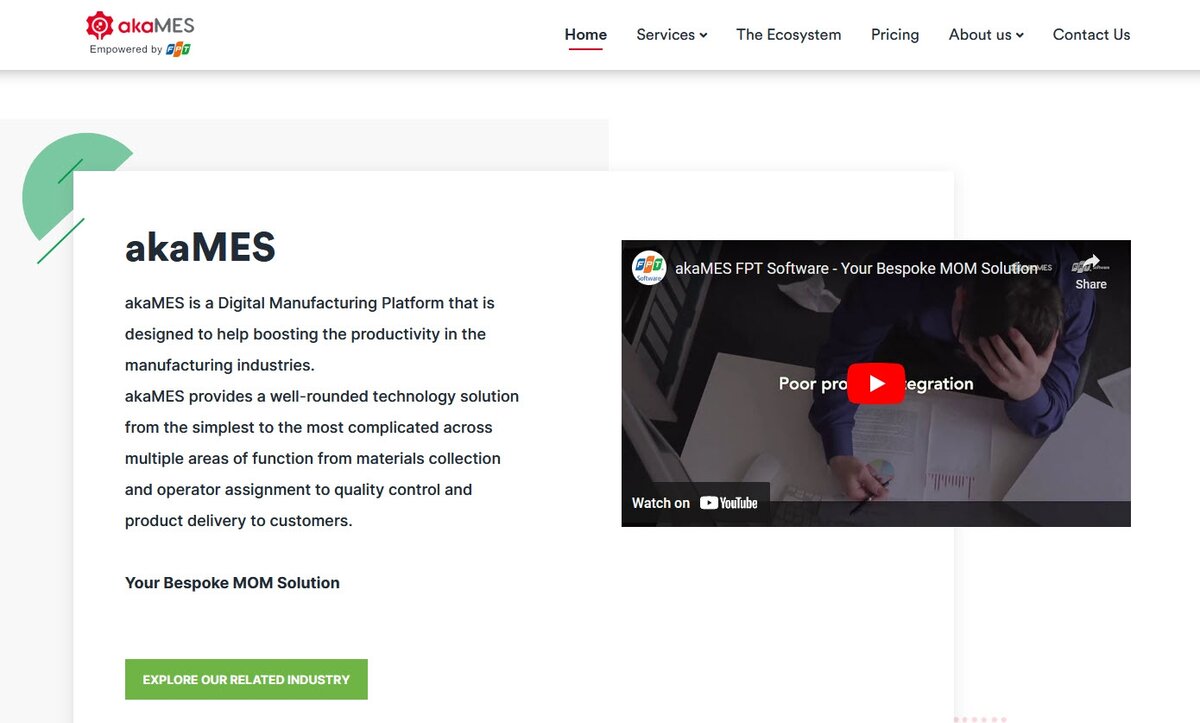Click the 'Your Bespoke MOM Solution' tagline
This screenshot has height=723, width=1200.
coord(232,583)
